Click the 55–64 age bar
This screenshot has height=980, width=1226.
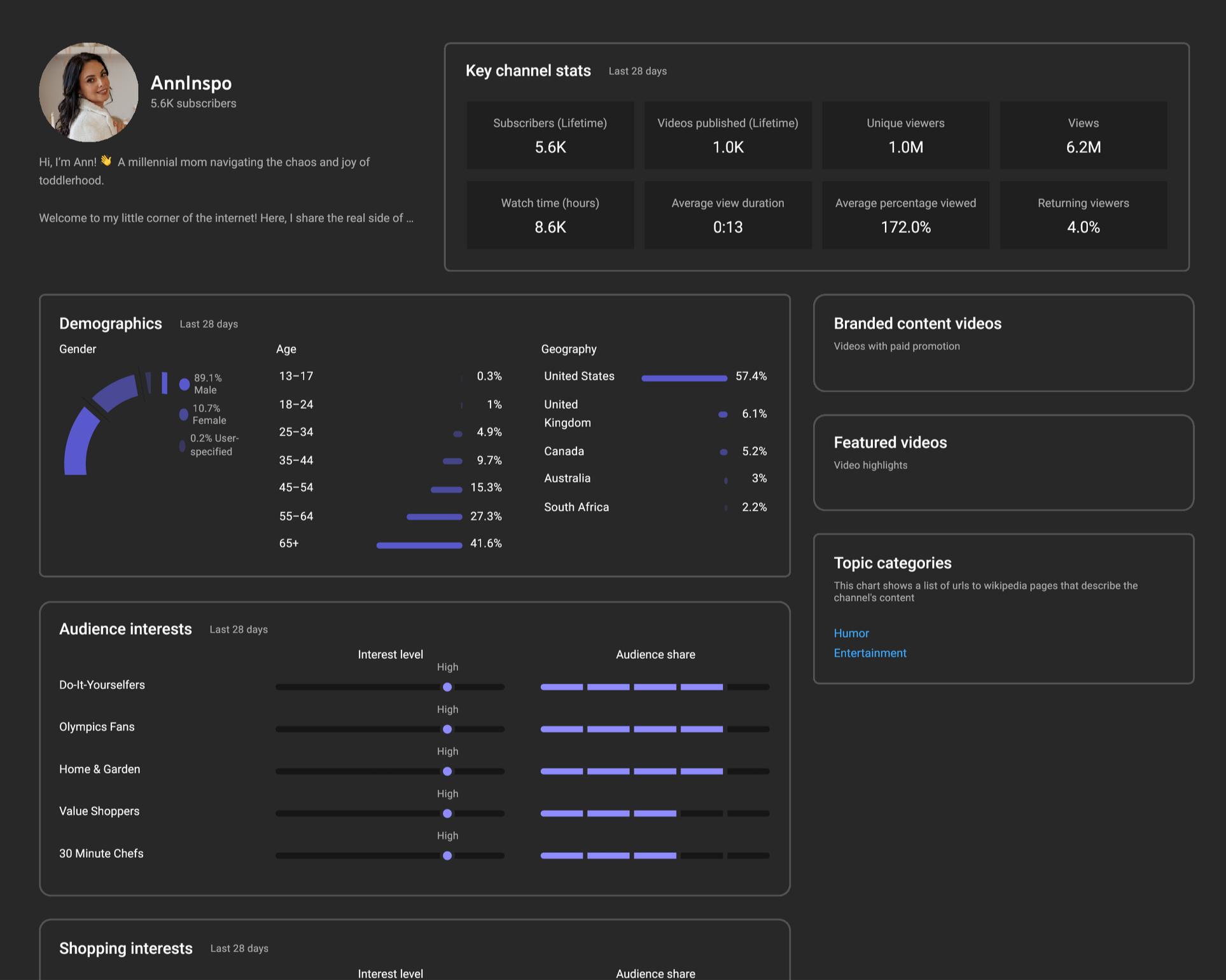point(435,517)
